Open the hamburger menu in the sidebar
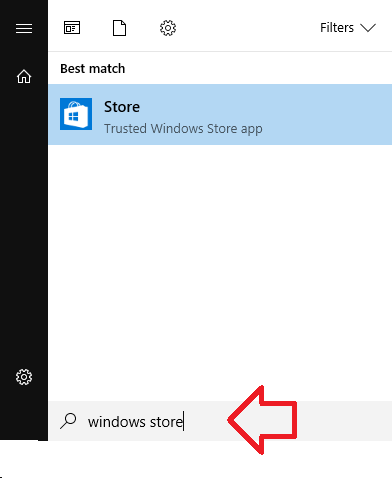392x480 pixels. [24, 28]
